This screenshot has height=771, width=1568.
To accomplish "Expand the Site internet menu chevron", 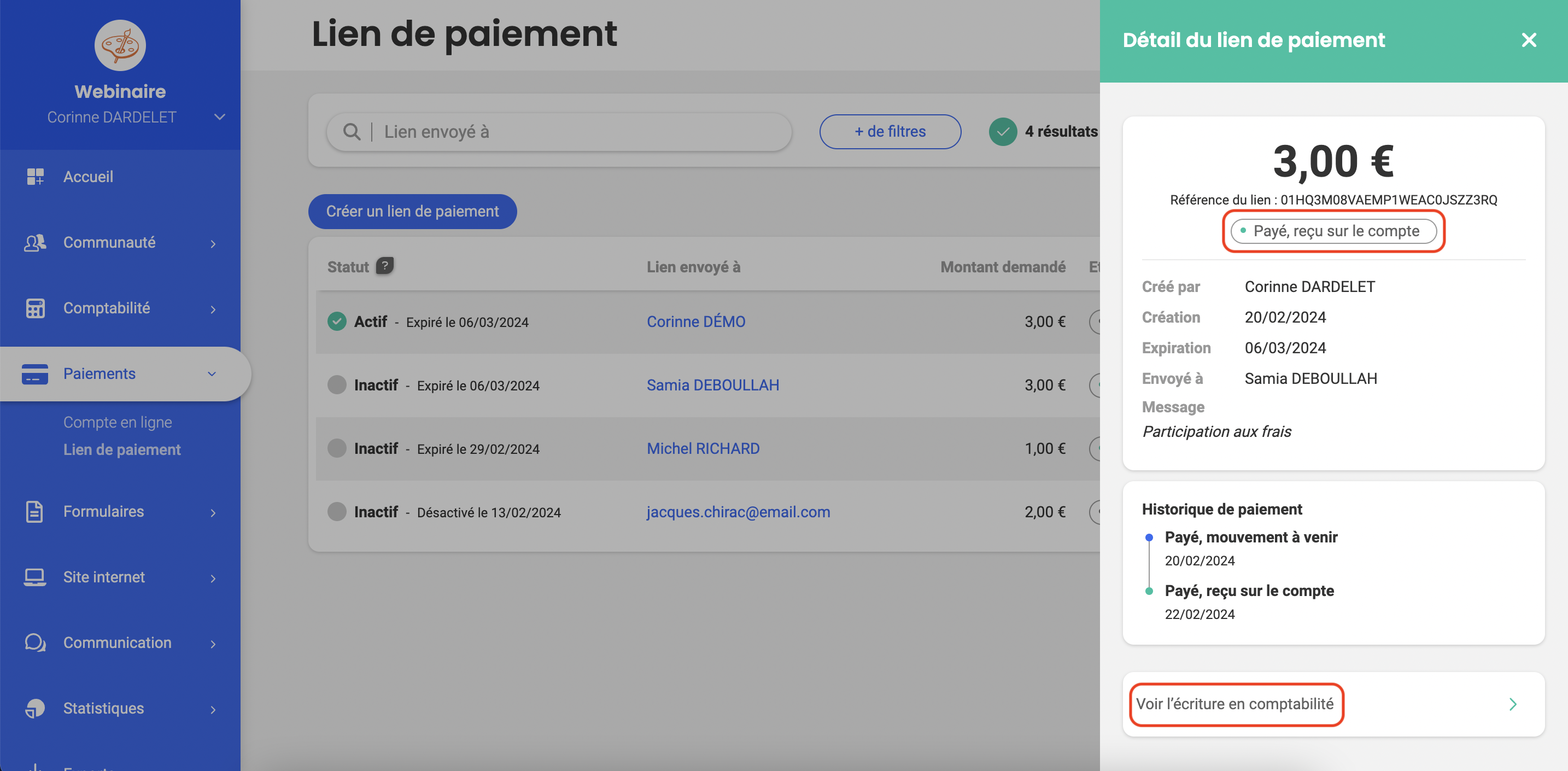I will 213,578.
